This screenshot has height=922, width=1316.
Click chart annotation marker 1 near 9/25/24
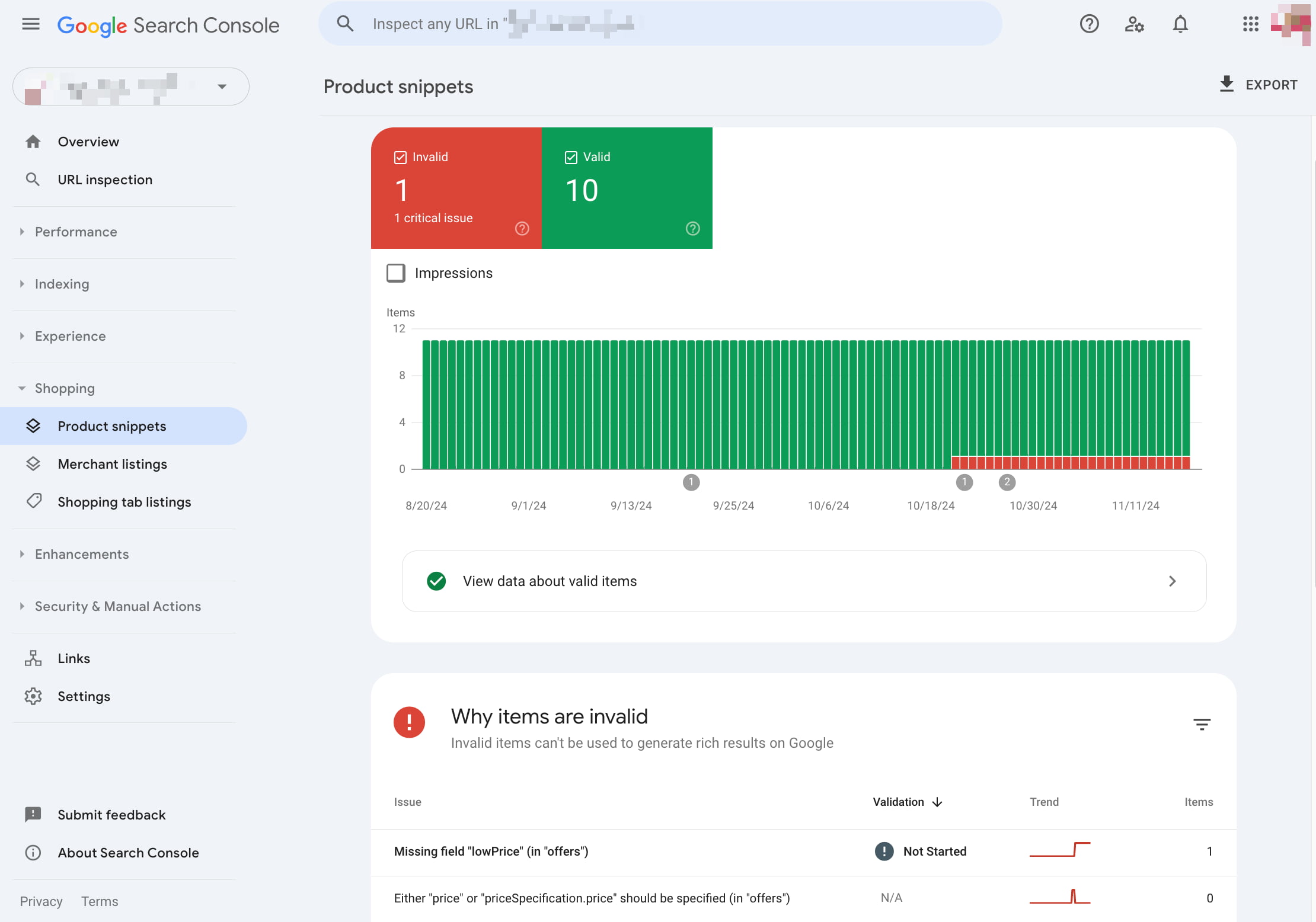(x=691, y=482)
